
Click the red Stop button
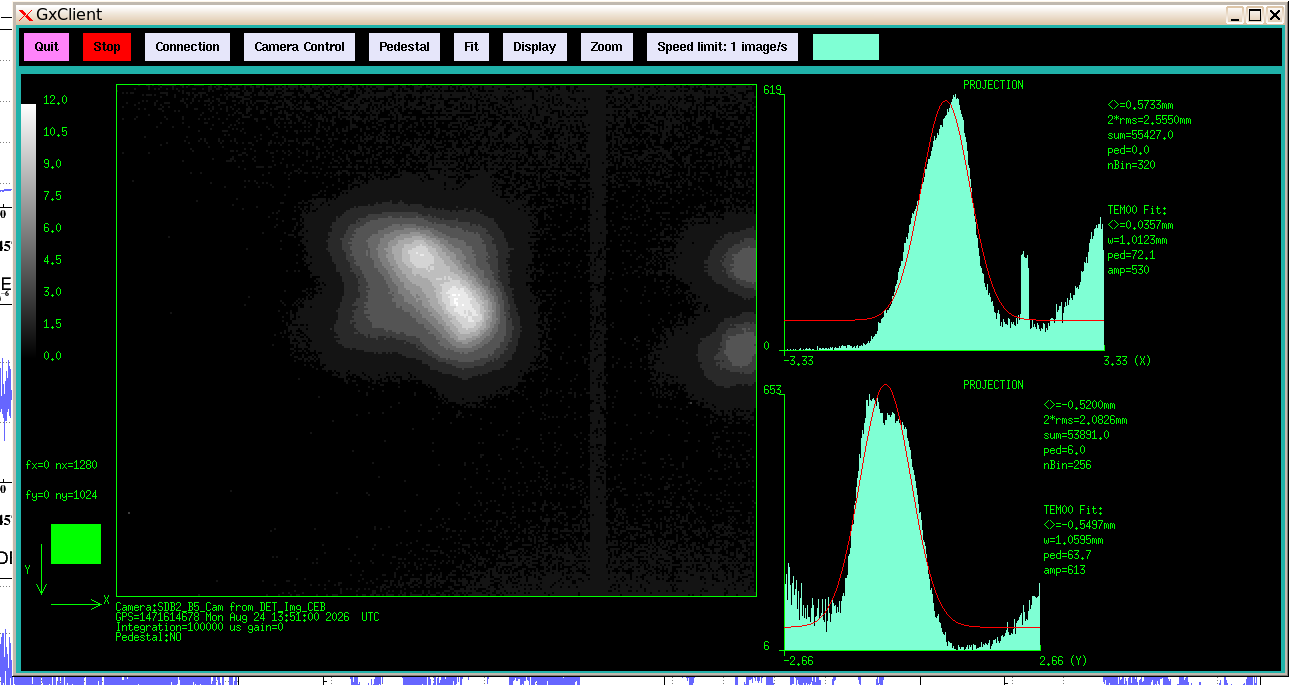click(107, 47)
